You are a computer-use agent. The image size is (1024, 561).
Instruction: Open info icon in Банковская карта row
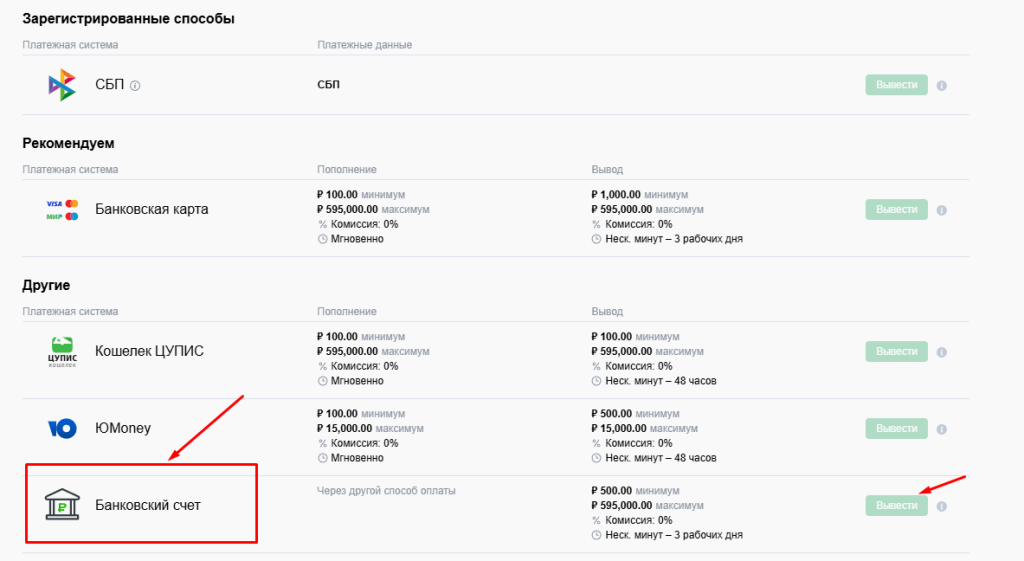[942, 210]
